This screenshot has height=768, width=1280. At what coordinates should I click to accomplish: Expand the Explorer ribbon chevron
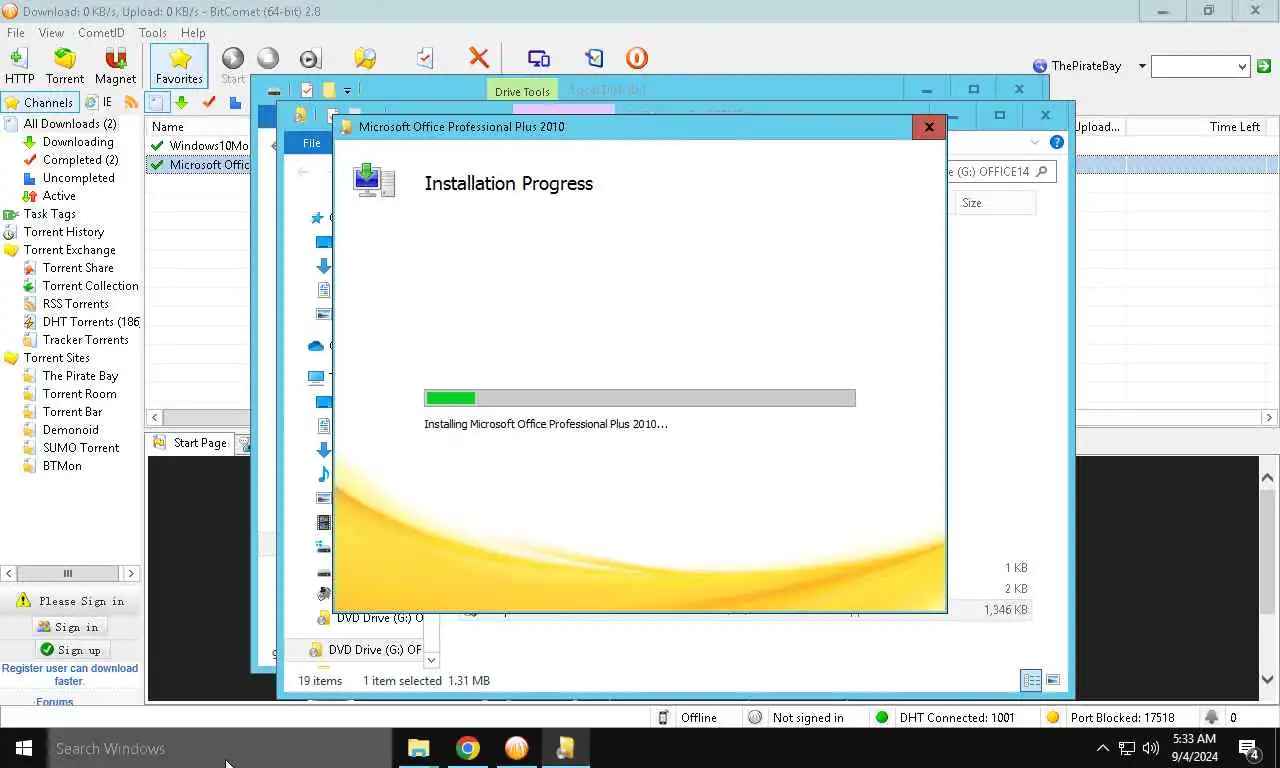[x=1035, y=143]
